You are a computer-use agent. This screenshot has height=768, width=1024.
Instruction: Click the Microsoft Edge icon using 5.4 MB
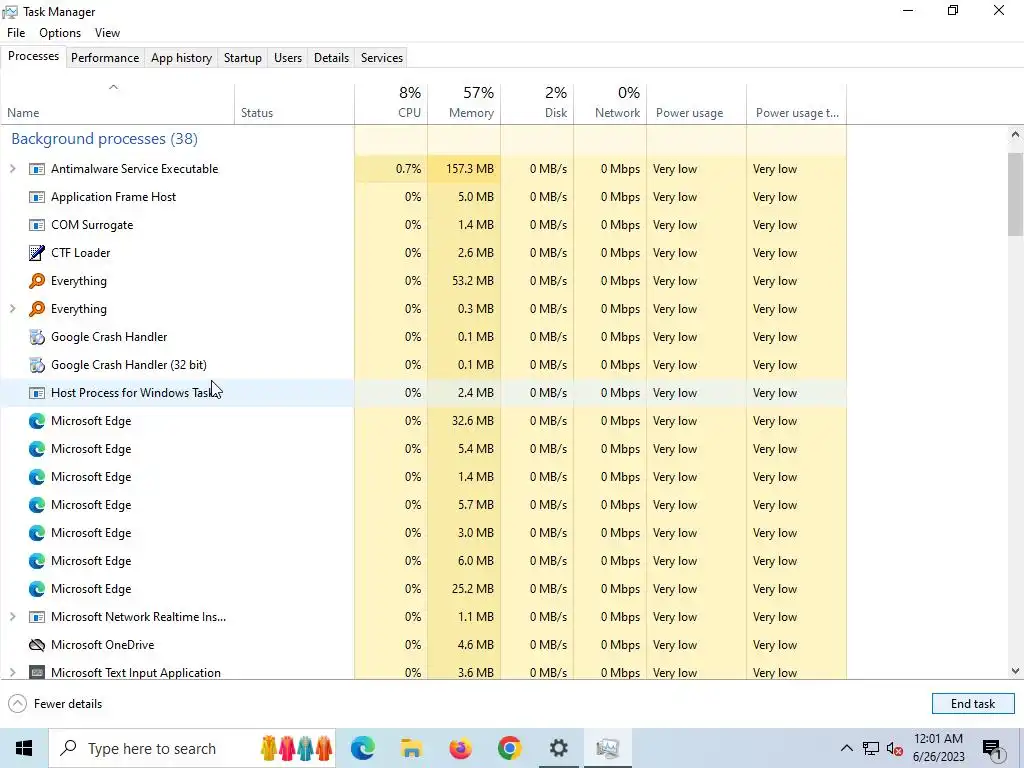(x=37, y=449)
